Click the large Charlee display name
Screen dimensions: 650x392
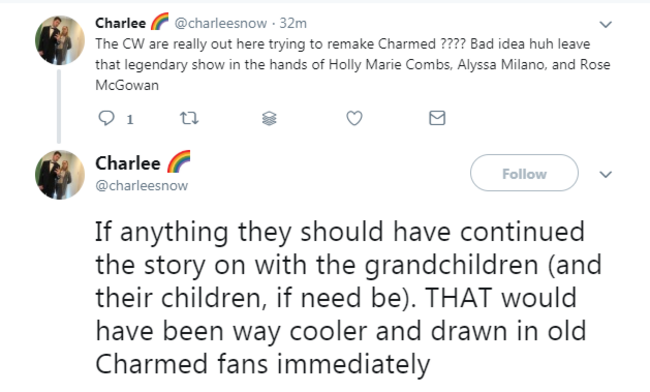click(128, 163)
